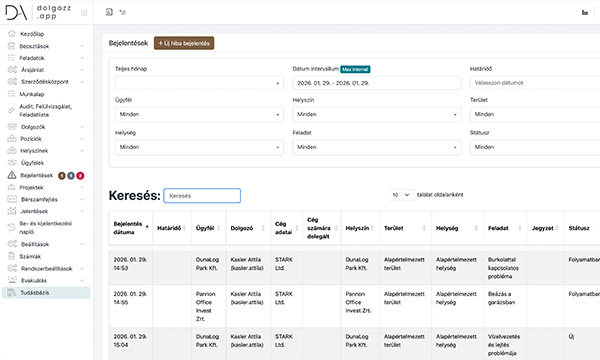Expand the Beosztások menu chevron

(82, 46)
